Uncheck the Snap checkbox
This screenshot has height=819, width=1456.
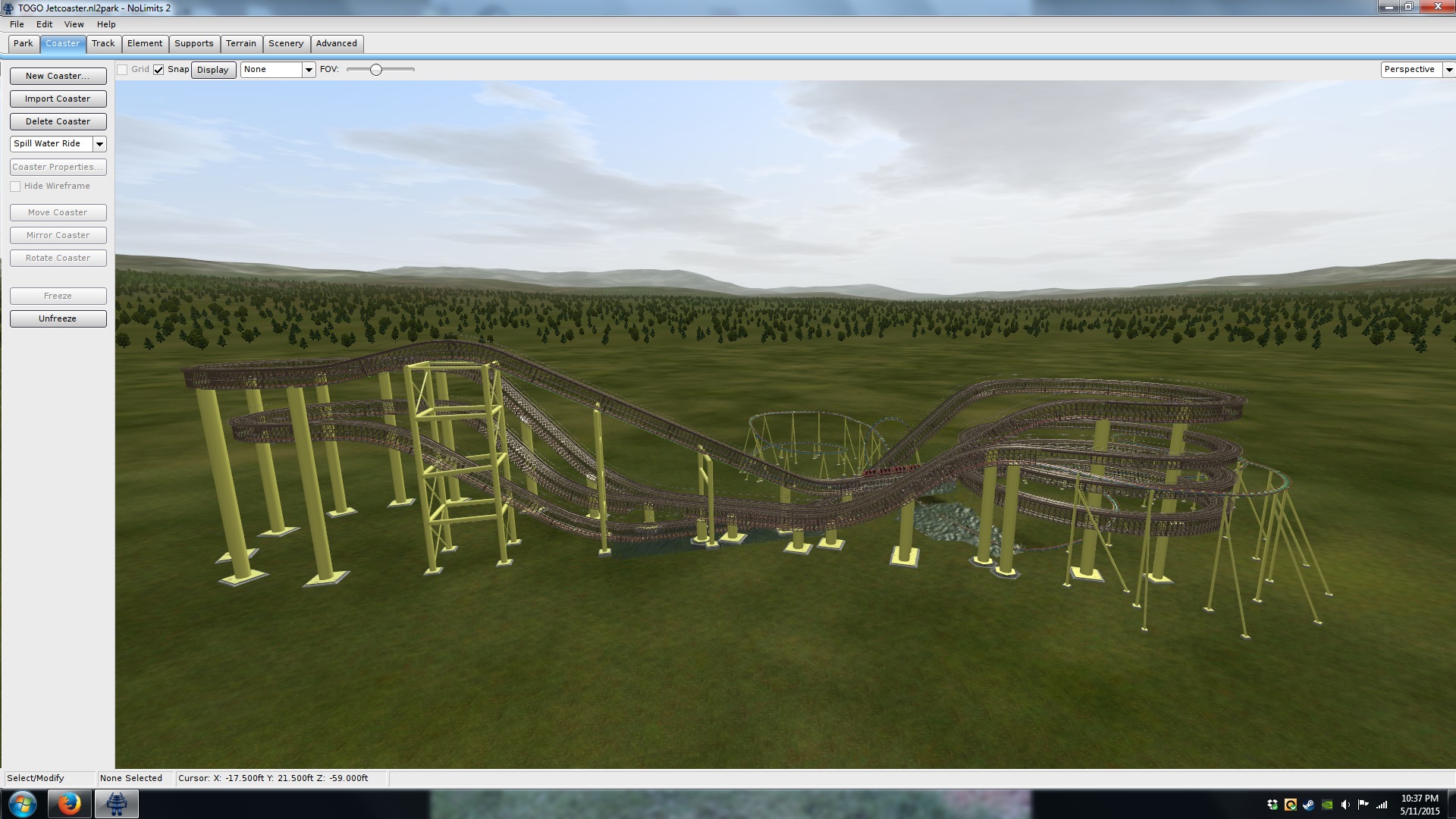click(x=158, y=70)
